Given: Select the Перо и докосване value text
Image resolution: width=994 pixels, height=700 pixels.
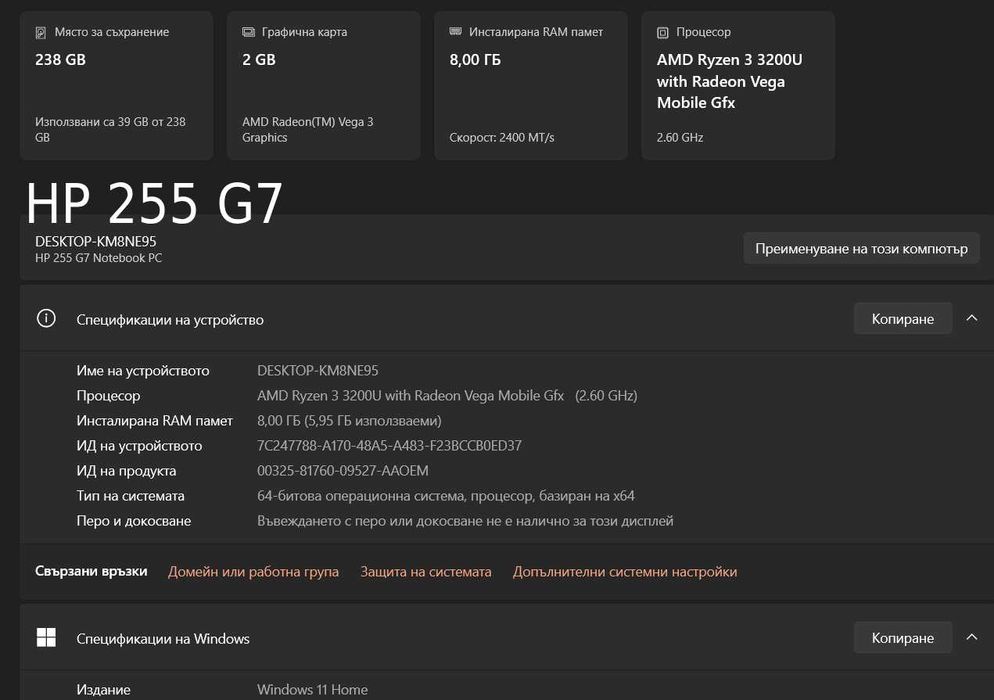Looking at the screenshot, I should (x=465, y=521).
